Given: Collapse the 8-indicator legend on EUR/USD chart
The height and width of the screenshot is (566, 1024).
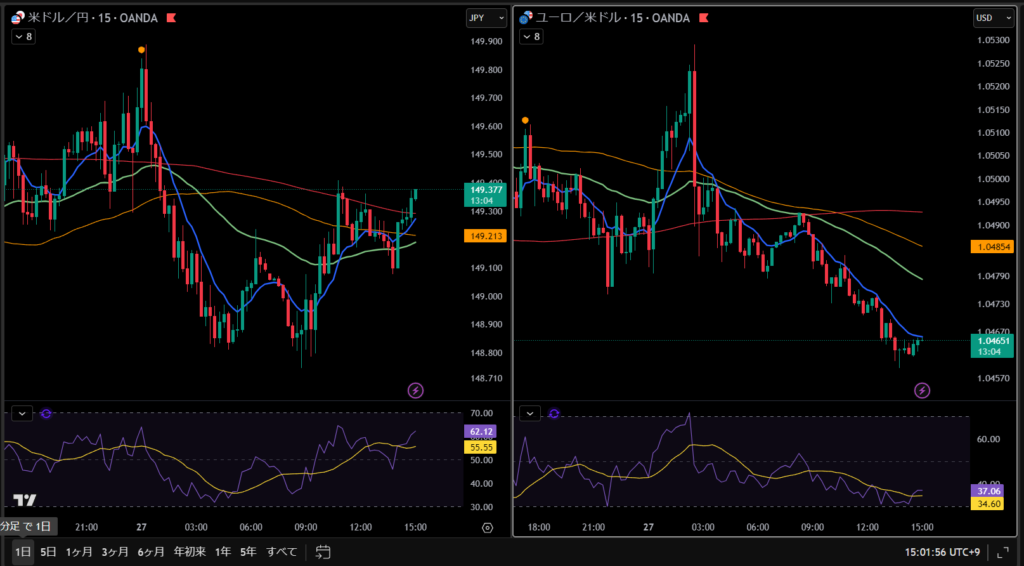Looking at the screenshot, I should [532, 36].
